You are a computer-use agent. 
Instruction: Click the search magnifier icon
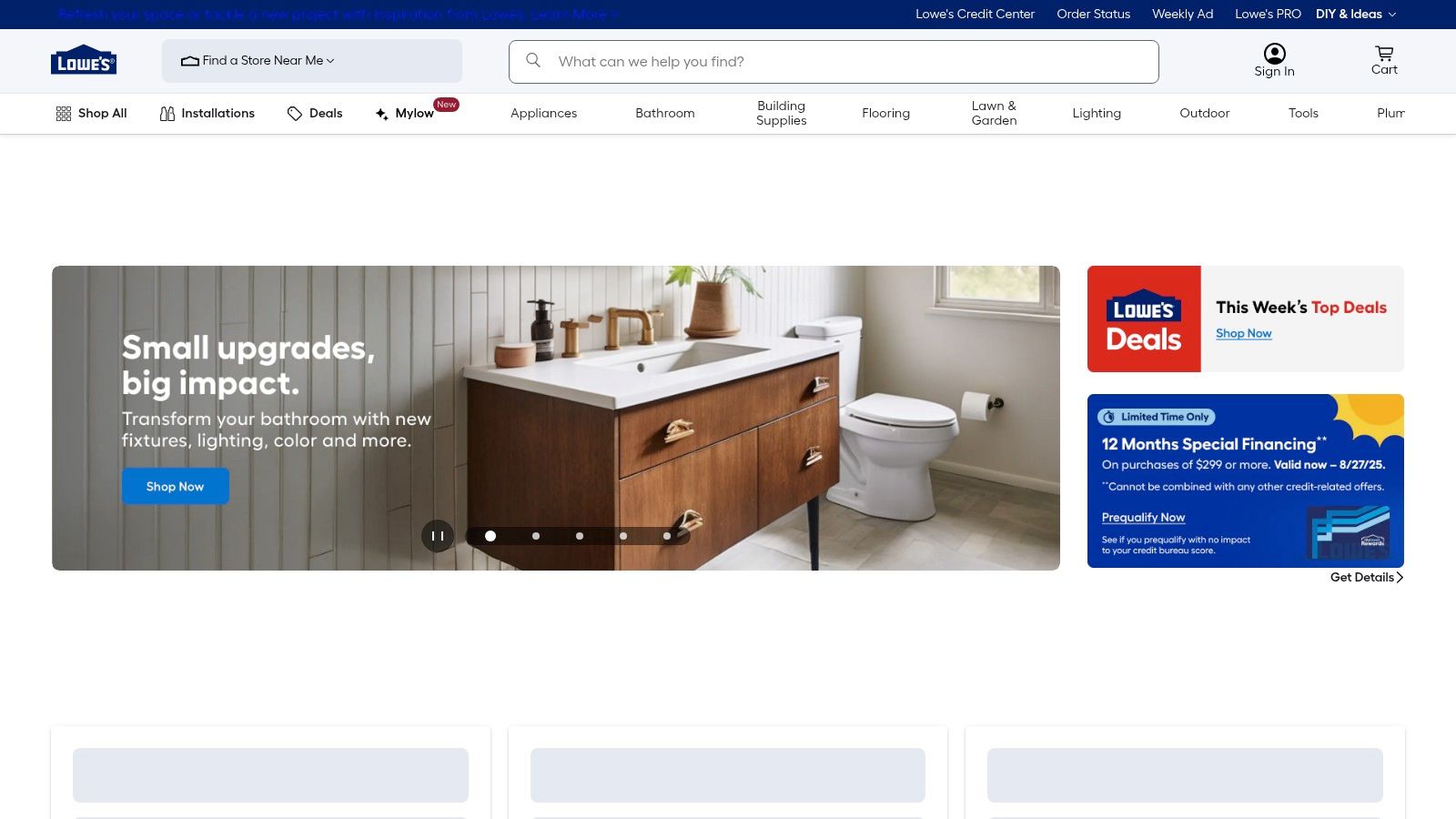click(x=533, y=61)
